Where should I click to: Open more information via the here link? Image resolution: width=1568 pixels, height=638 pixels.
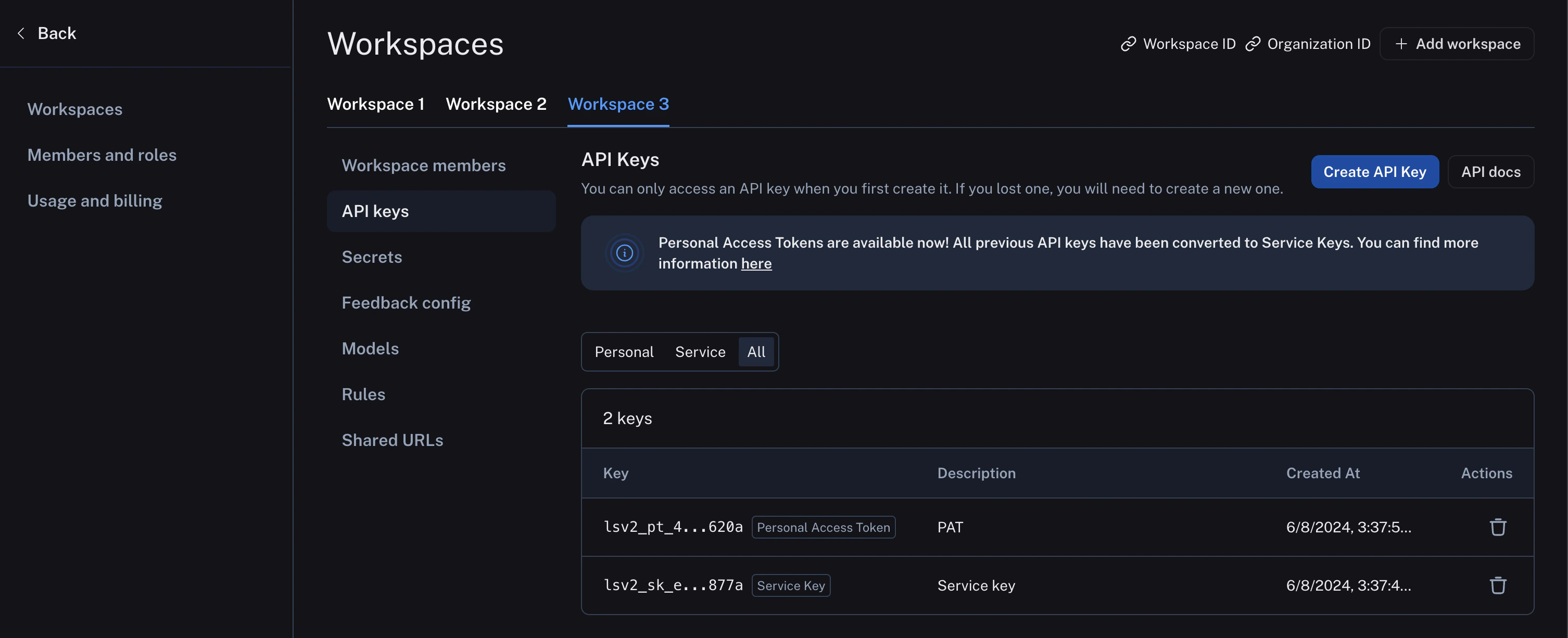[x=756, y=263]
